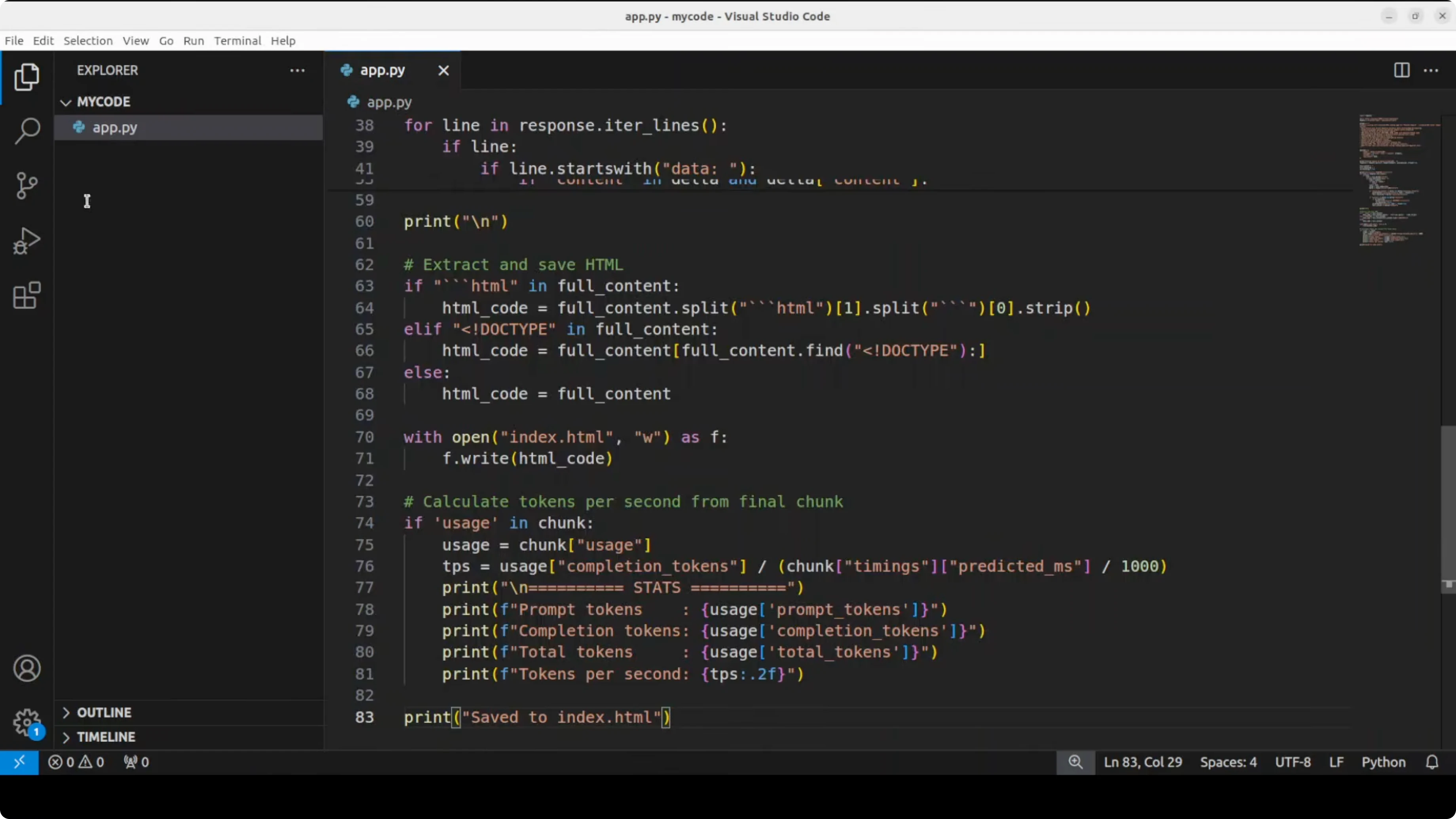Open the Manage gear settings icon
This screenshot has height=819, width=1456.
pyautogui.click(x=27, y=722)
